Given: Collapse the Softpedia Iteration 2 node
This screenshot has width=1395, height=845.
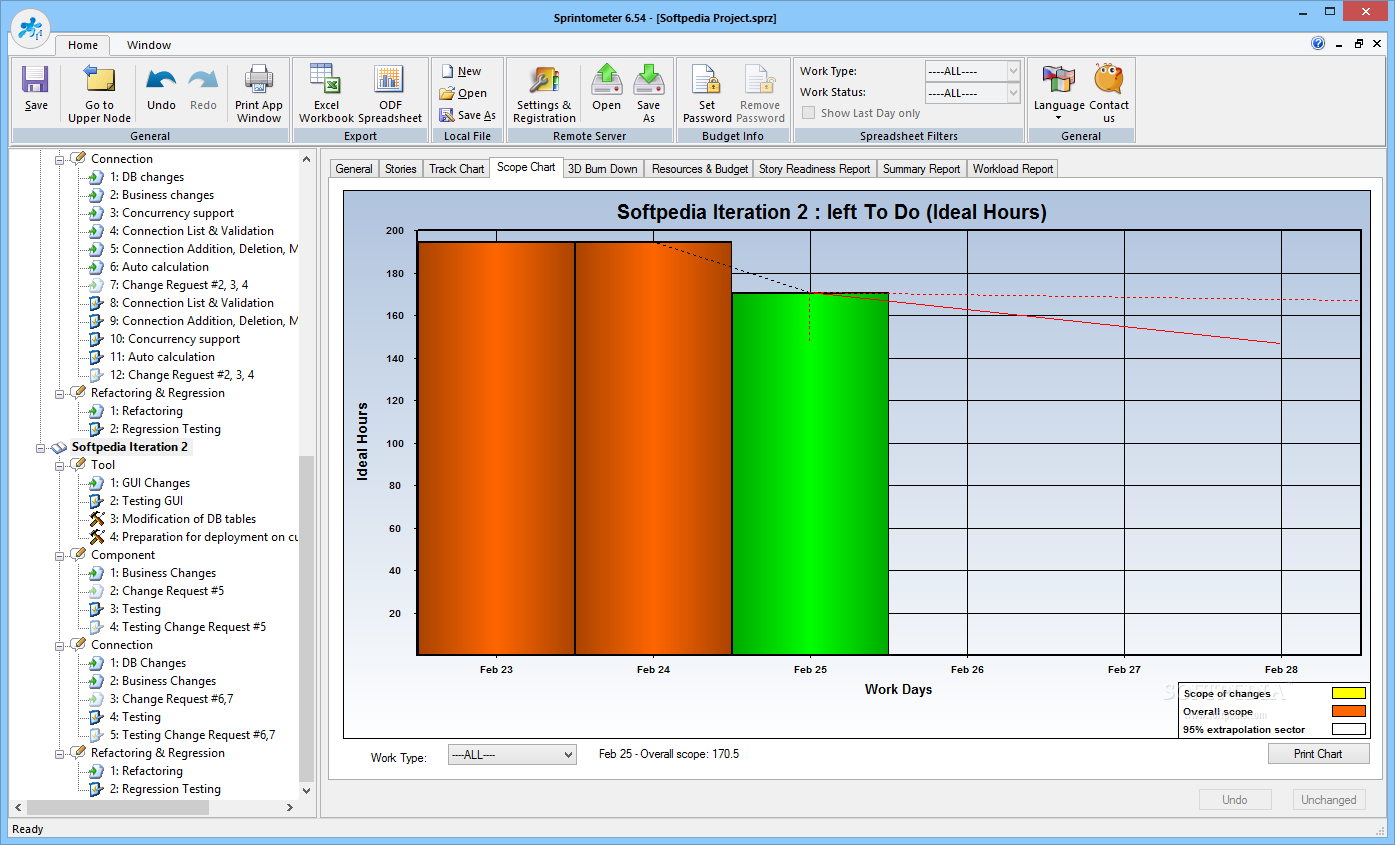Looking at the screenshot, I should click(41, 447).
